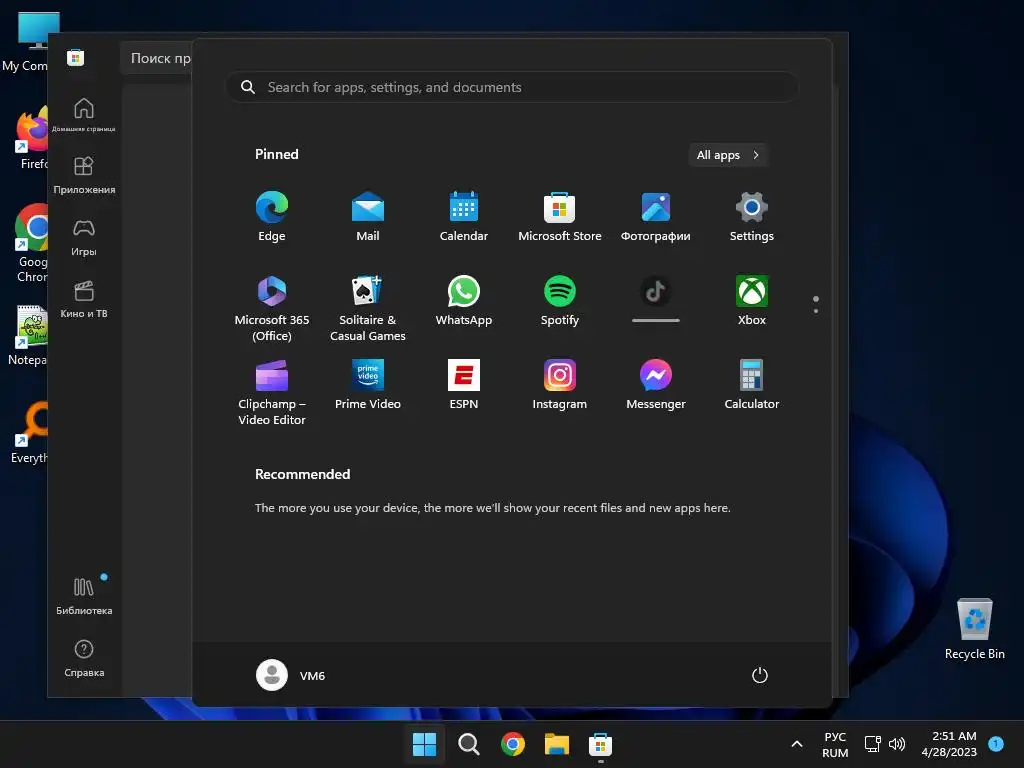Open notification badge in tray

coord(996,743)
